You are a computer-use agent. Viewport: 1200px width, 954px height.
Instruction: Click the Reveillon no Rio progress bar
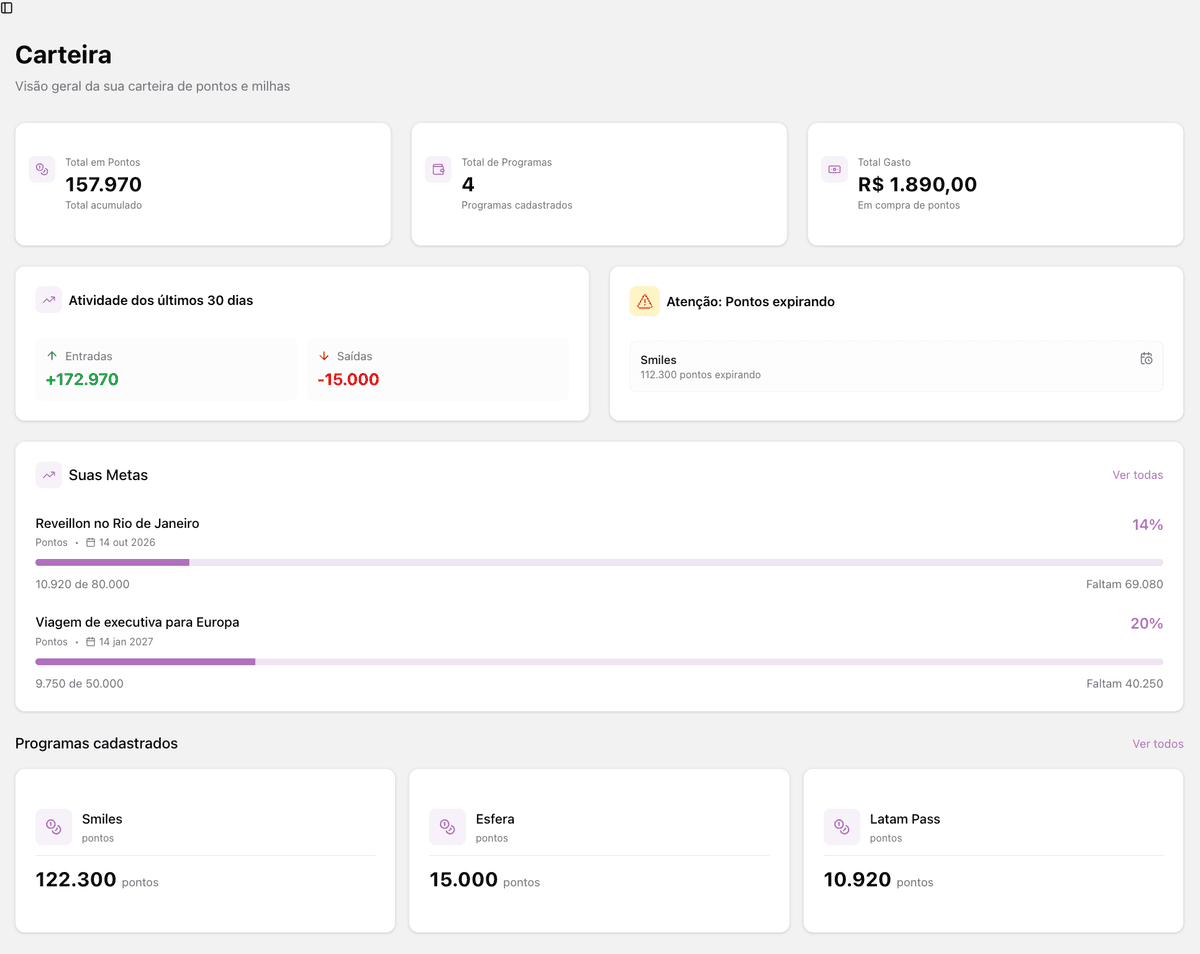[600, 562]
